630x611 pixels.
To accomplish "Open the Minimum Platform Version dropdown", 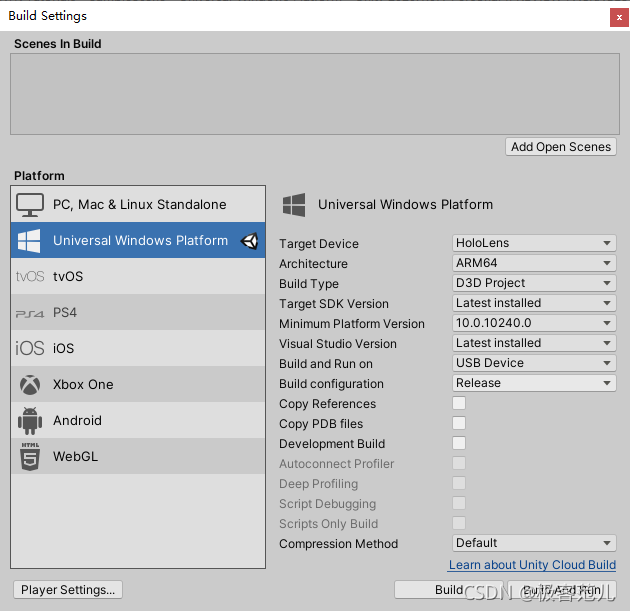I will (534, 323).
